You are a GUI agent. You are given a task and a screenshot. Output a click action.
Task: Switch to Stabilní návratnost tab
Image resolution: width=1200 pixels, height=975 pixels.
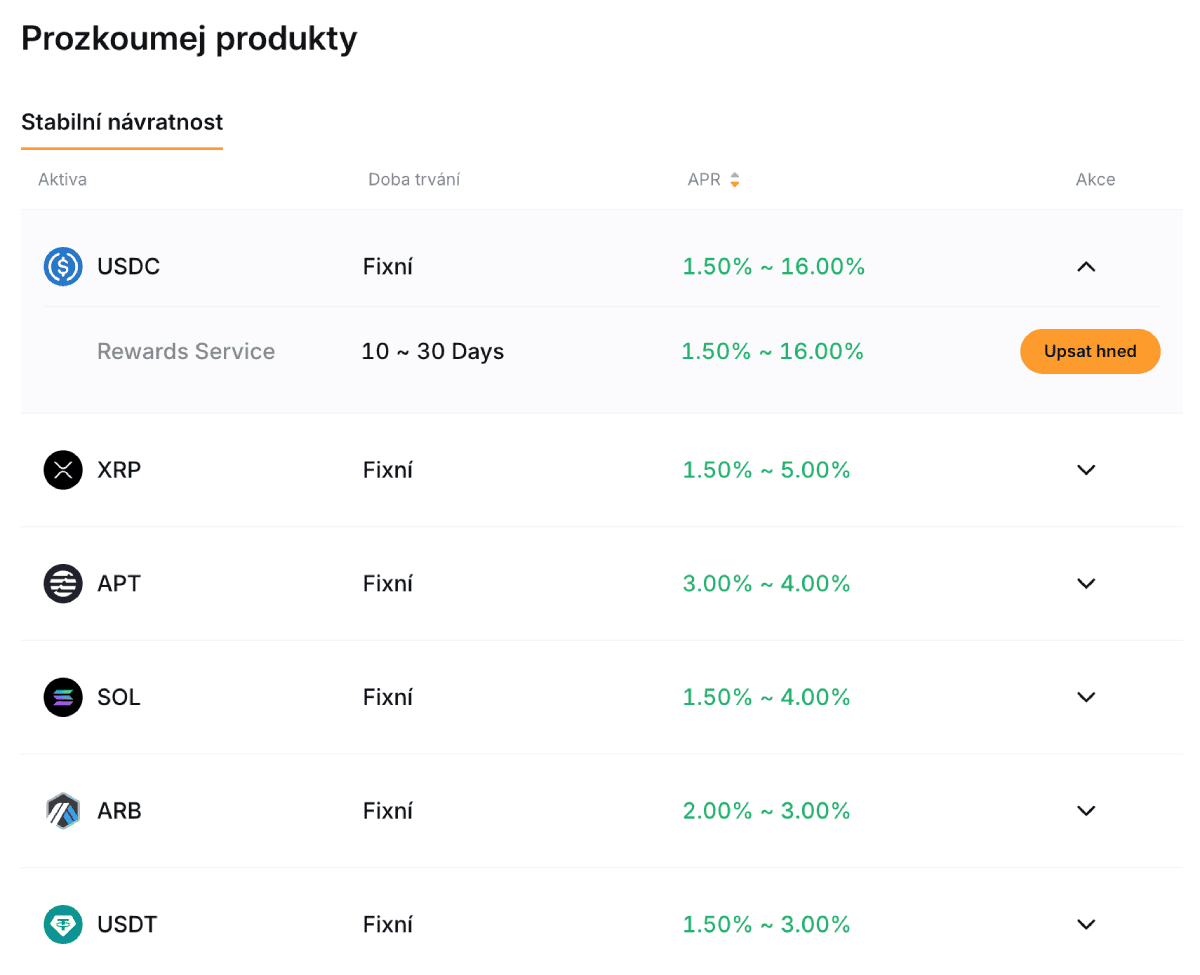[x=122, y=123]
